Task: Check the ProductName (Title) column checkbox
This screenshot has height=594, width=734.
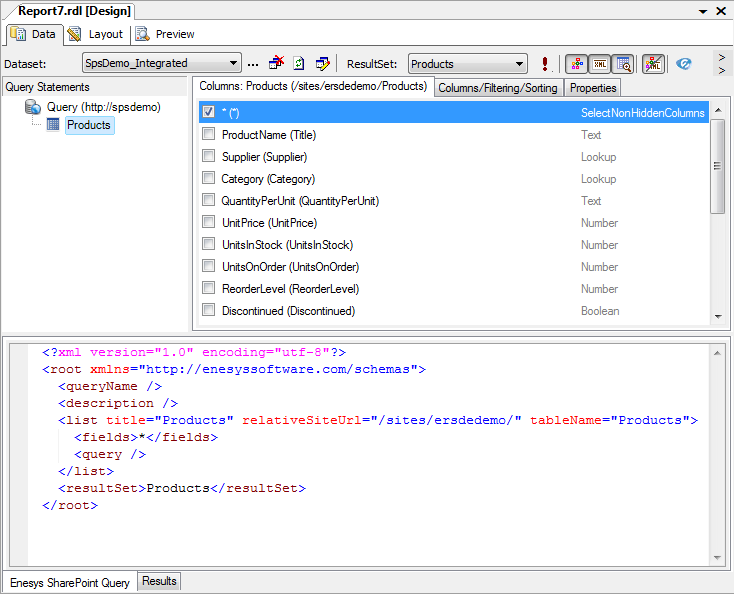Action: 209,134
